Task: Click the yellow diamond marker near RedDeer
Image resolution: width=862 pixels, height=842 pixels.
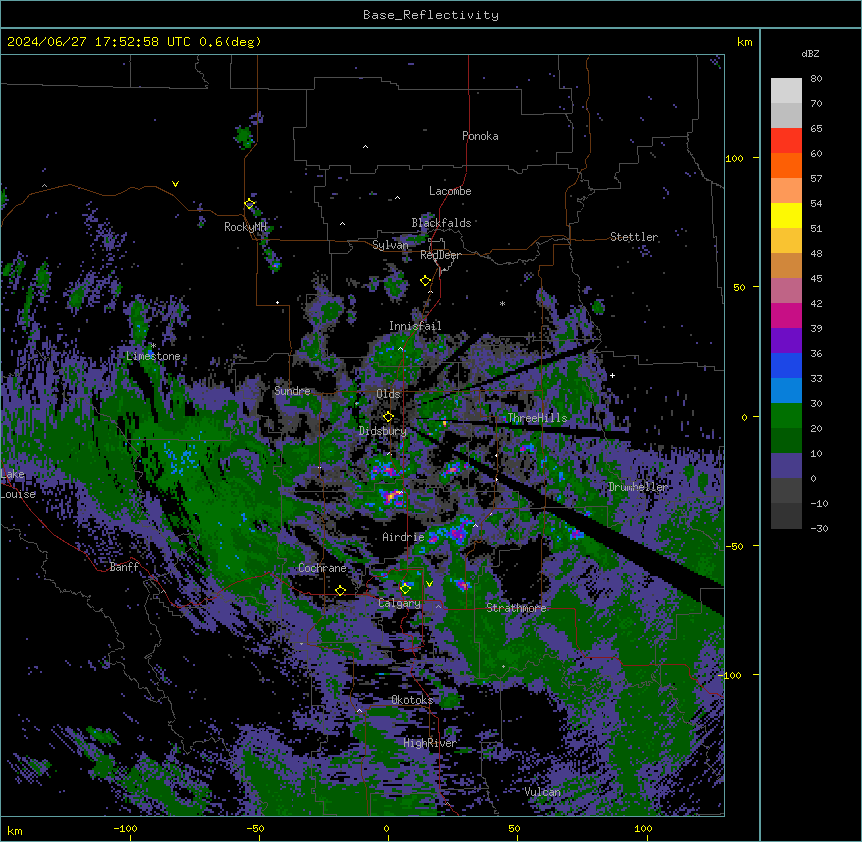Action: [x=426, y=281]
